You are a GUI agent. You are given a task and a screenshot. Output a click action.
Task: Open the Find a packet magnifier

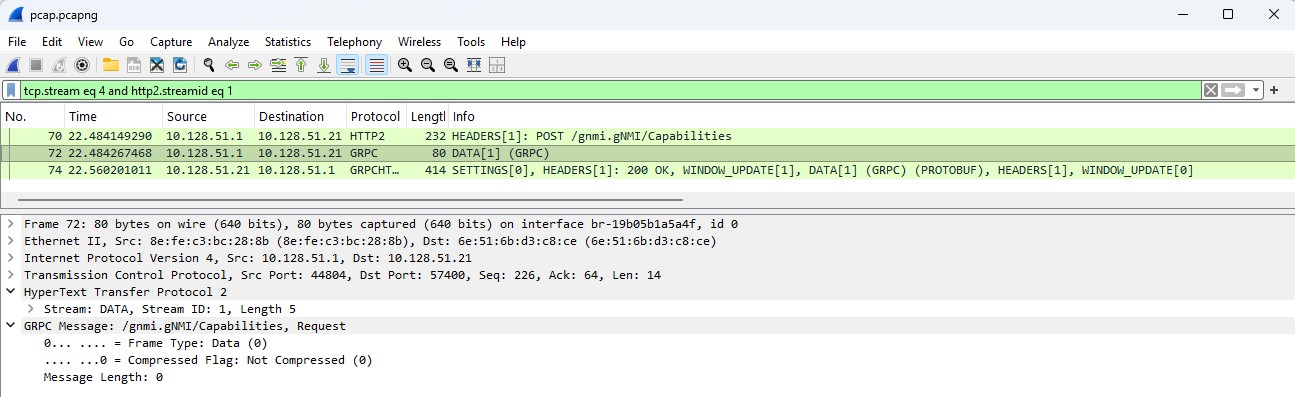click(x=209, y=65)
